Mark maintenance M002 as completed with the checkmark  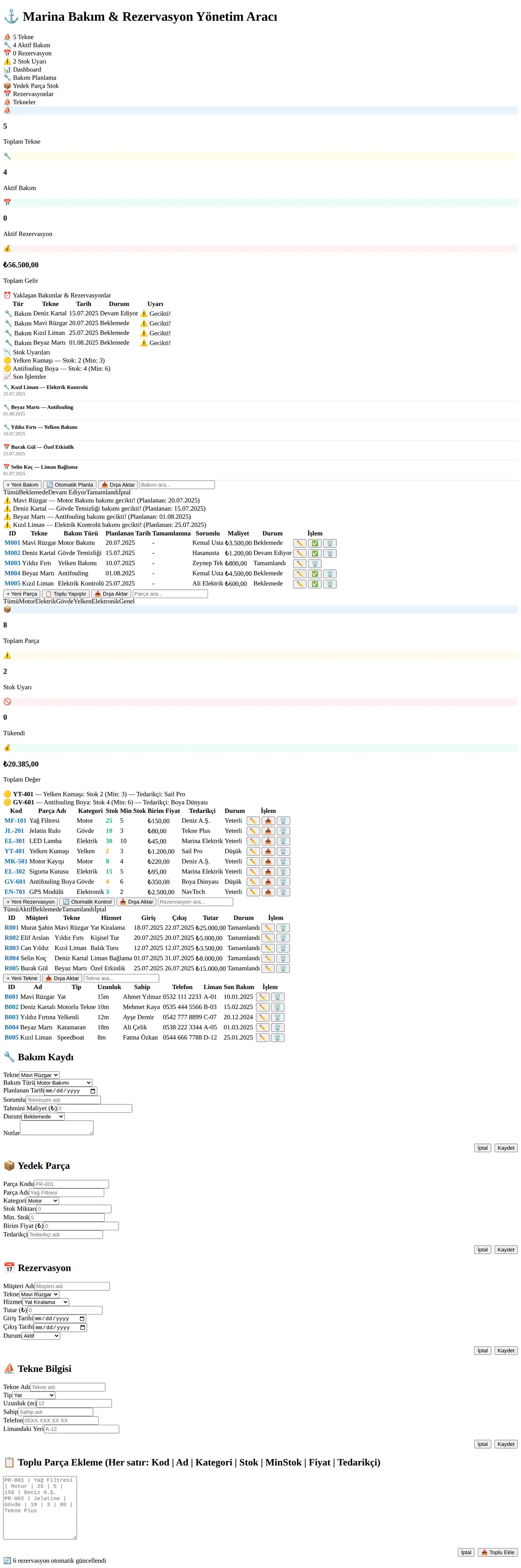315,554
